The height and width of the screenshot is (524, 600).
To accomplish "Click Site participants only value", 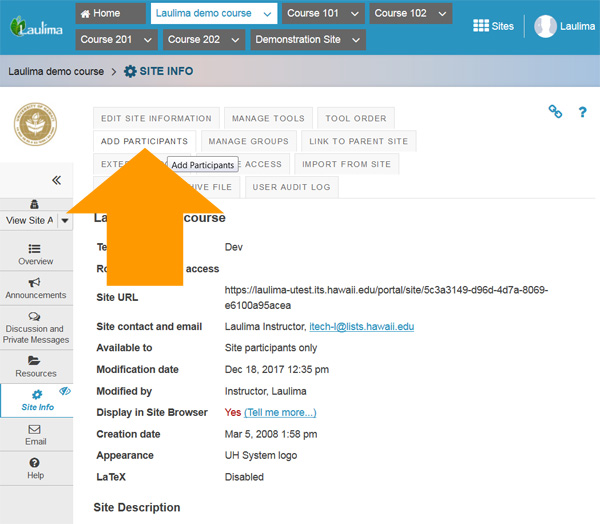I will click(x=271, y=348).
